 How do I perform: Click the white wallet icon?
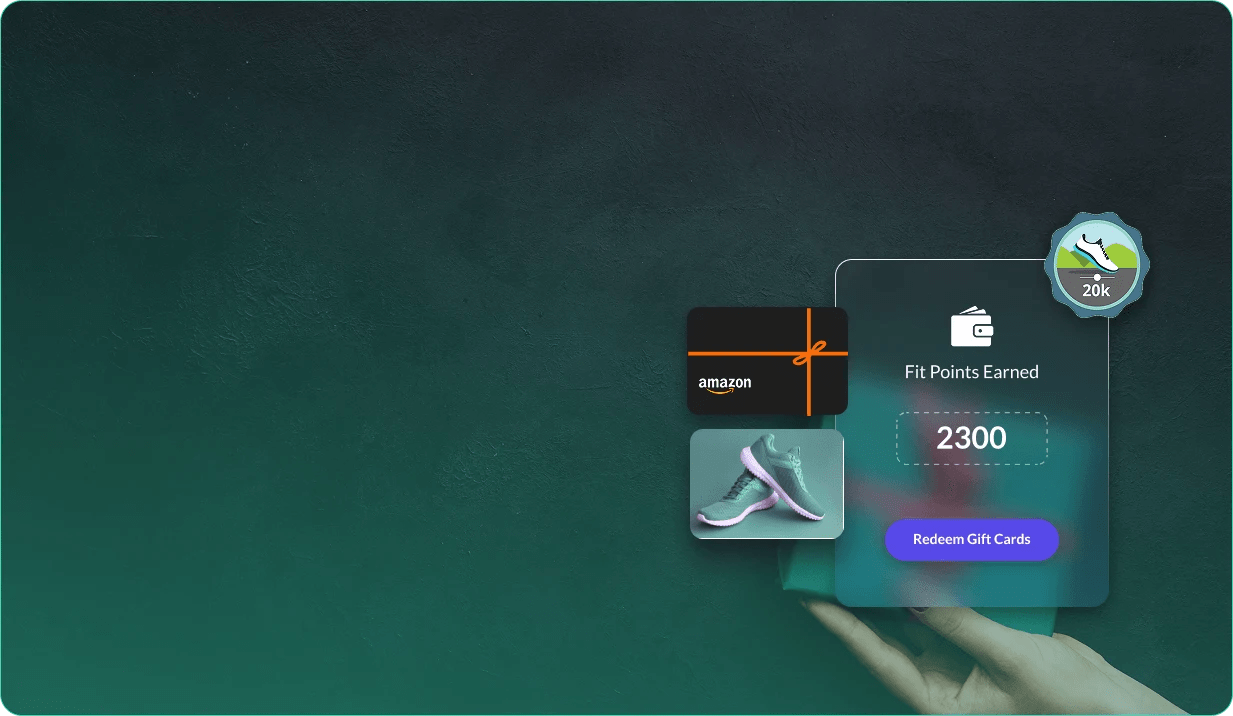point(971,328)
